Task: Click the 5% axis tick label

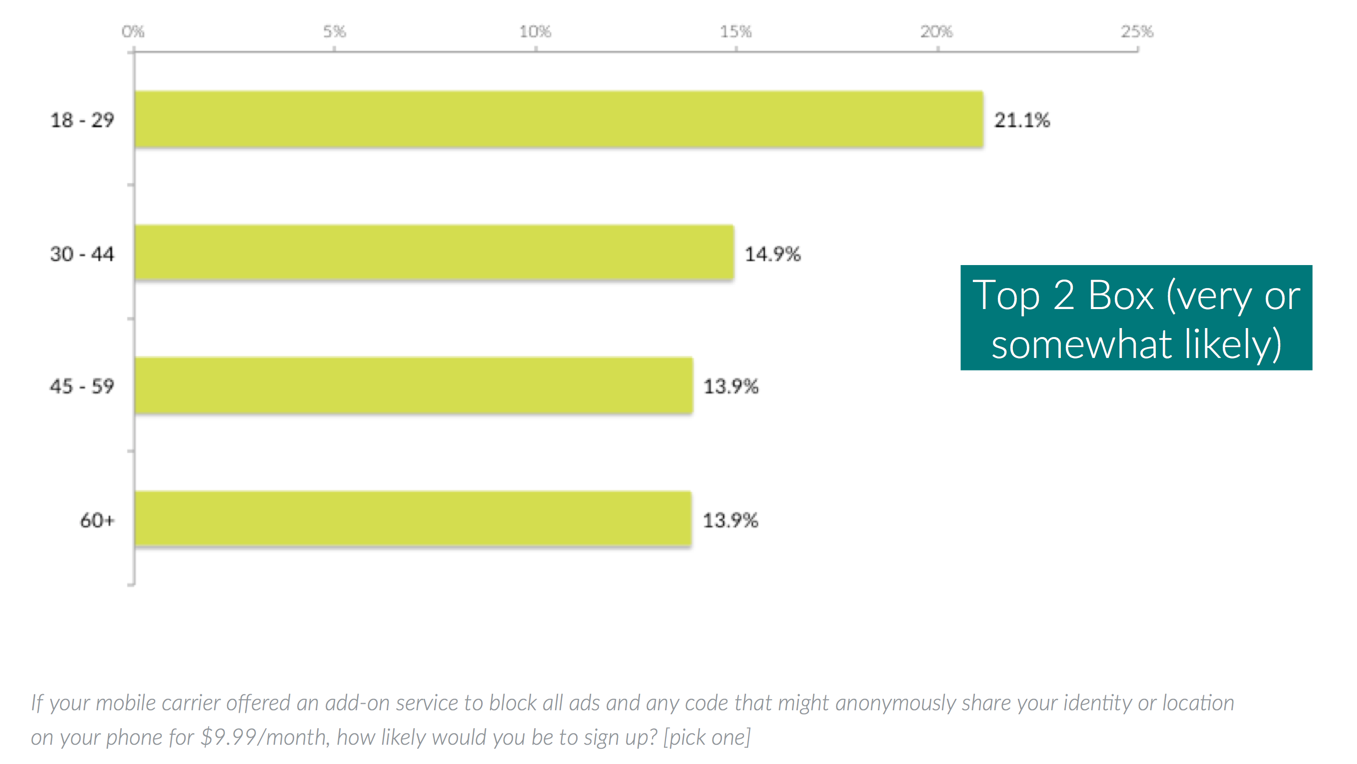Action: [334, 32]
